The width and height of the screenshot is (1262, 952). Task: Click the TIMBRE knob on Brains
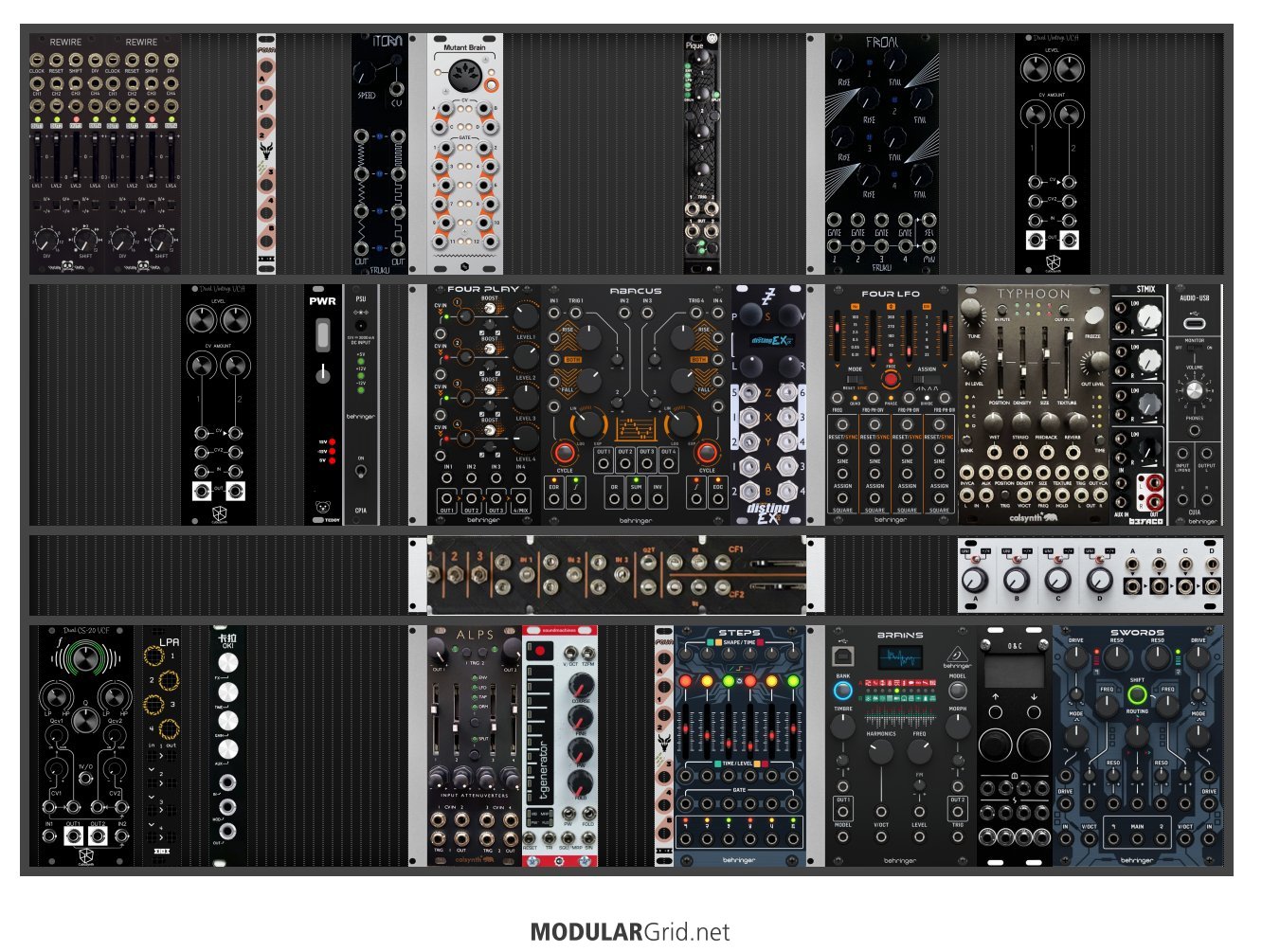coord(842,727)
